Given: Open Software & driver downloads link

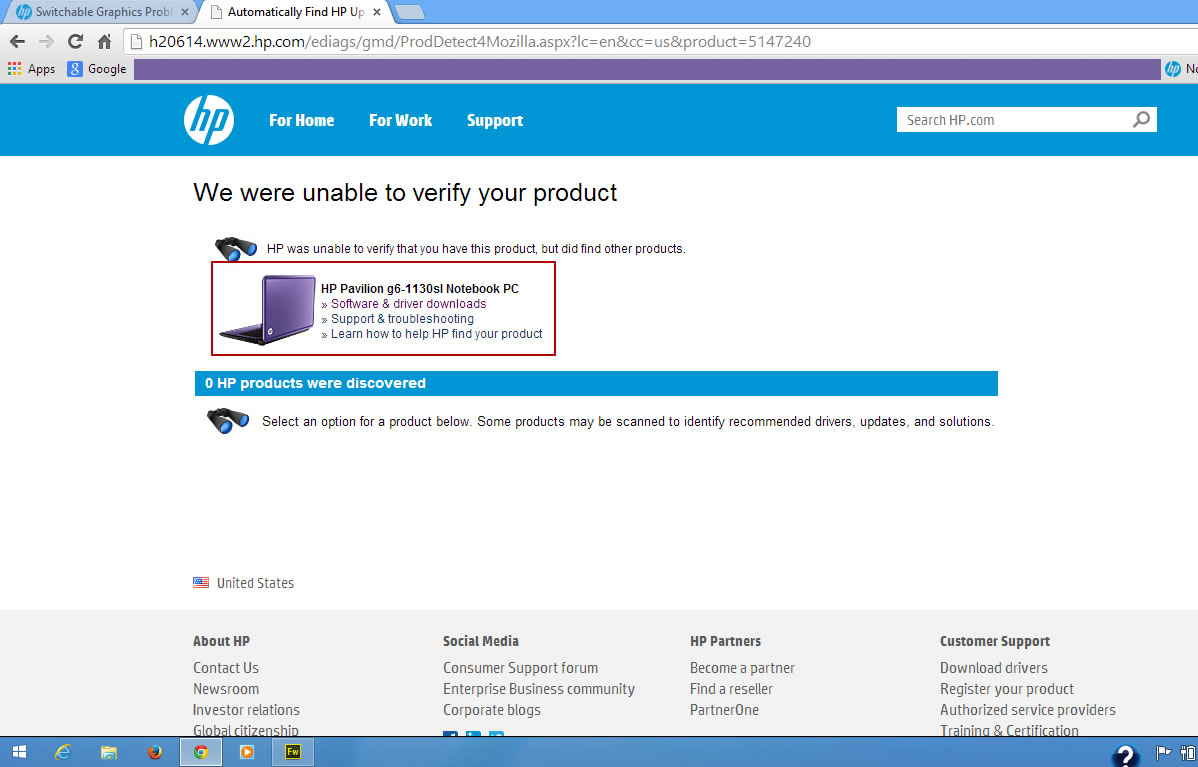Looking at the screenshot, I should tap(408, 303).
